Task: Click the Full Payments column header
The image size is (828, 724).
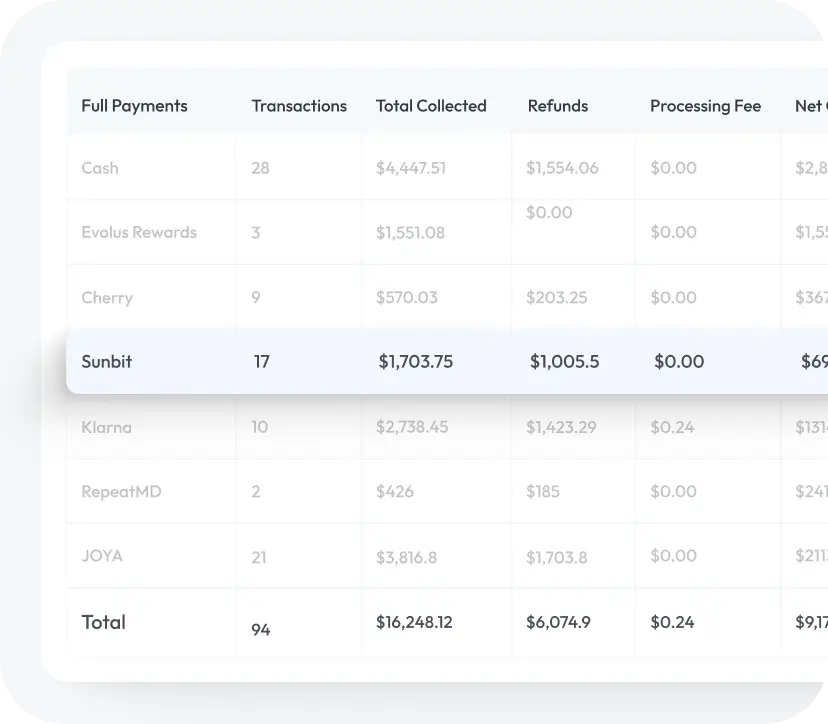Action: point(134,106)
